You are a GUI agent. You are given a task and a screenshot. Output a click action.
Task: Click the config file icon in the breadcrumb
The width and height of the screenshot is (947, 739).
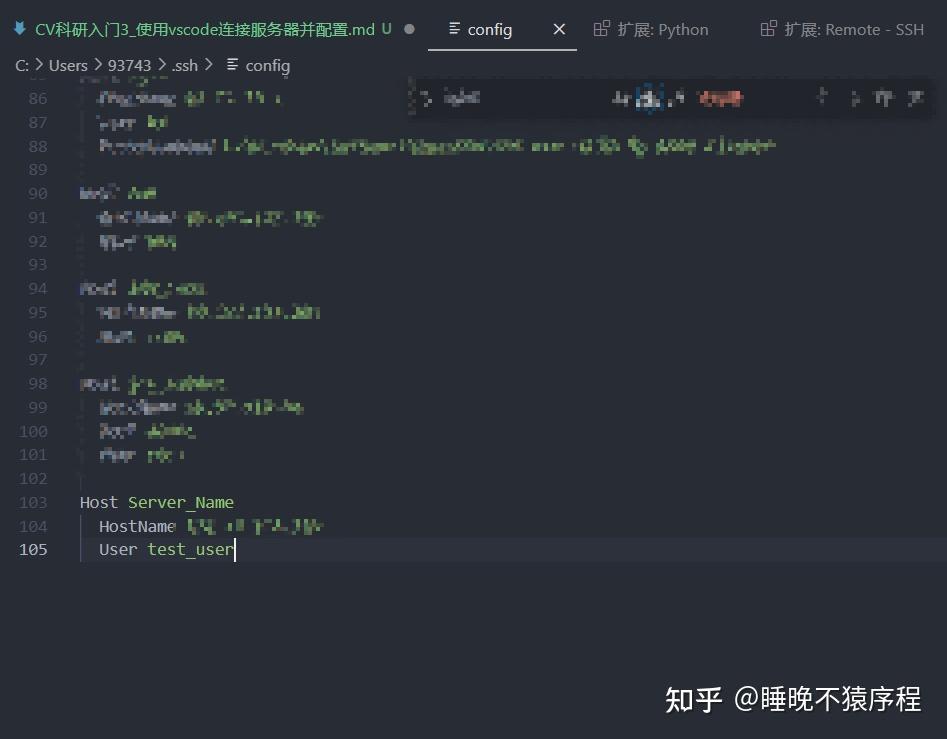pos(232,65)
